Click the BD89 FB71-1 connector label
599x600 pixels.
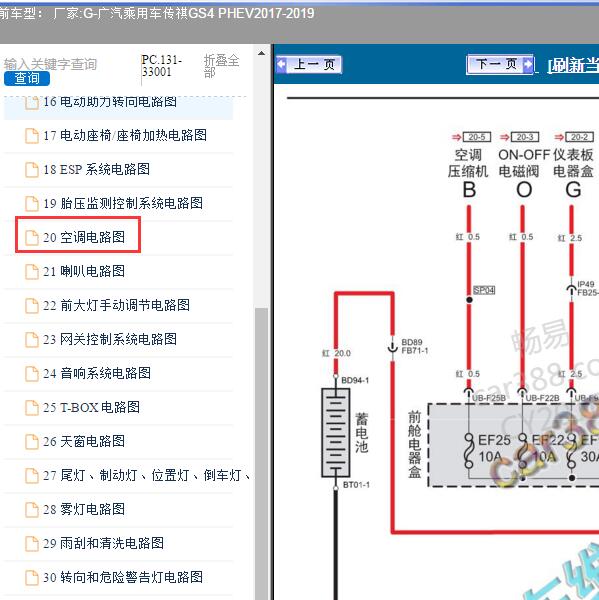[x=415, y=346]
